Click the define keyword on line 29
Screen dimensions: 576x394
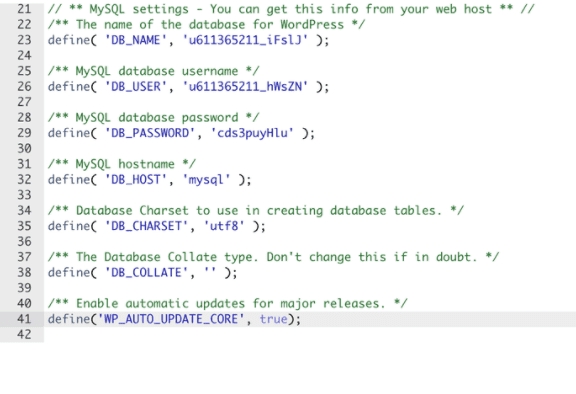69,133
